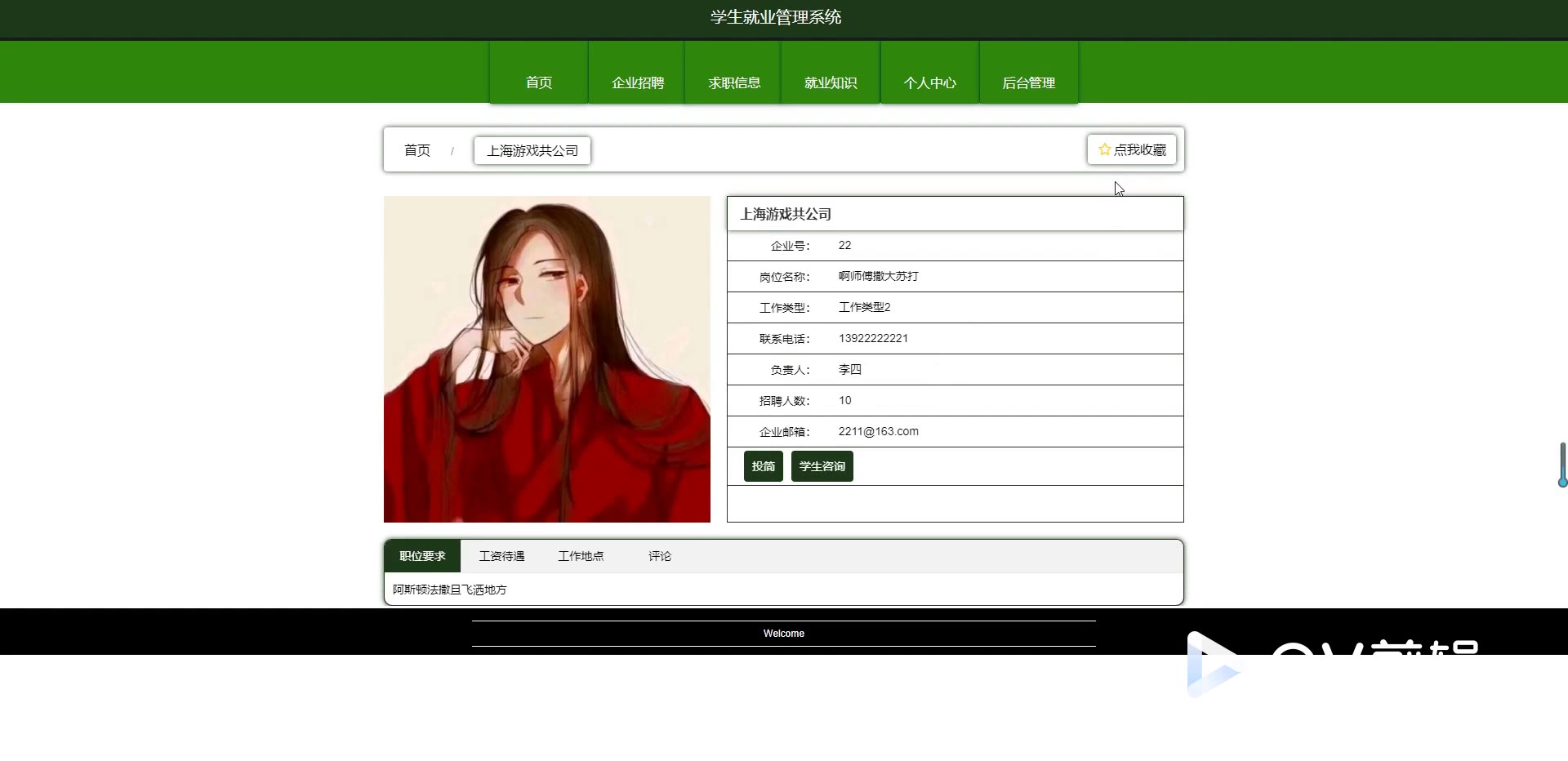Click the 投简 button
Image resolution: width=1568 pixels, height=761 pixels.
coord(764,466)
